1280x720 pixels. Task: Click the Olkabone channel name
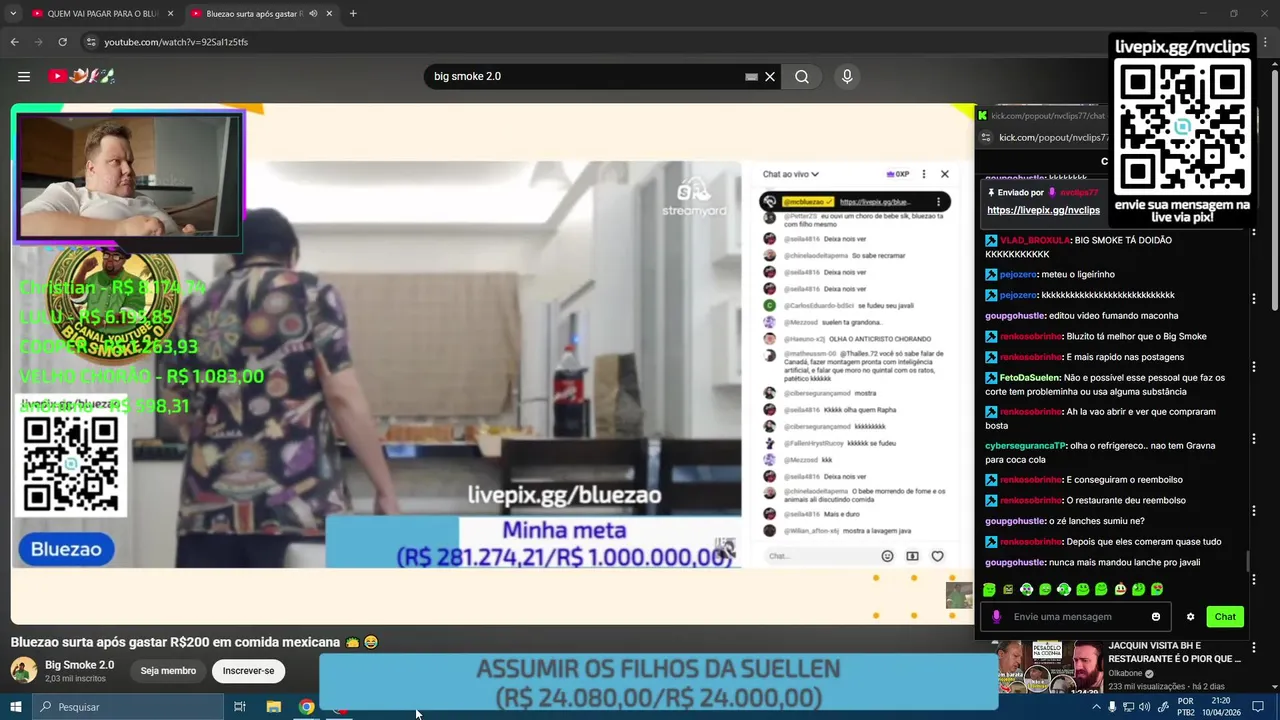[1126, 674]
